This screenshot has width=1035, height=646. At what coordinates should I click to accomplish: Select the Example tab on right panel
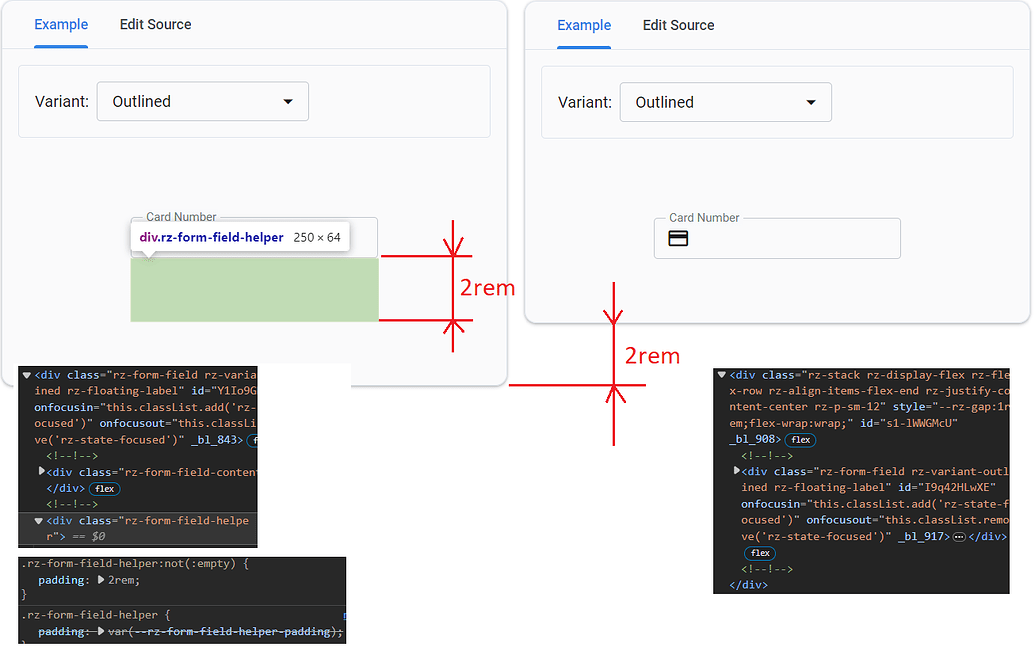[x=584, y=25]
